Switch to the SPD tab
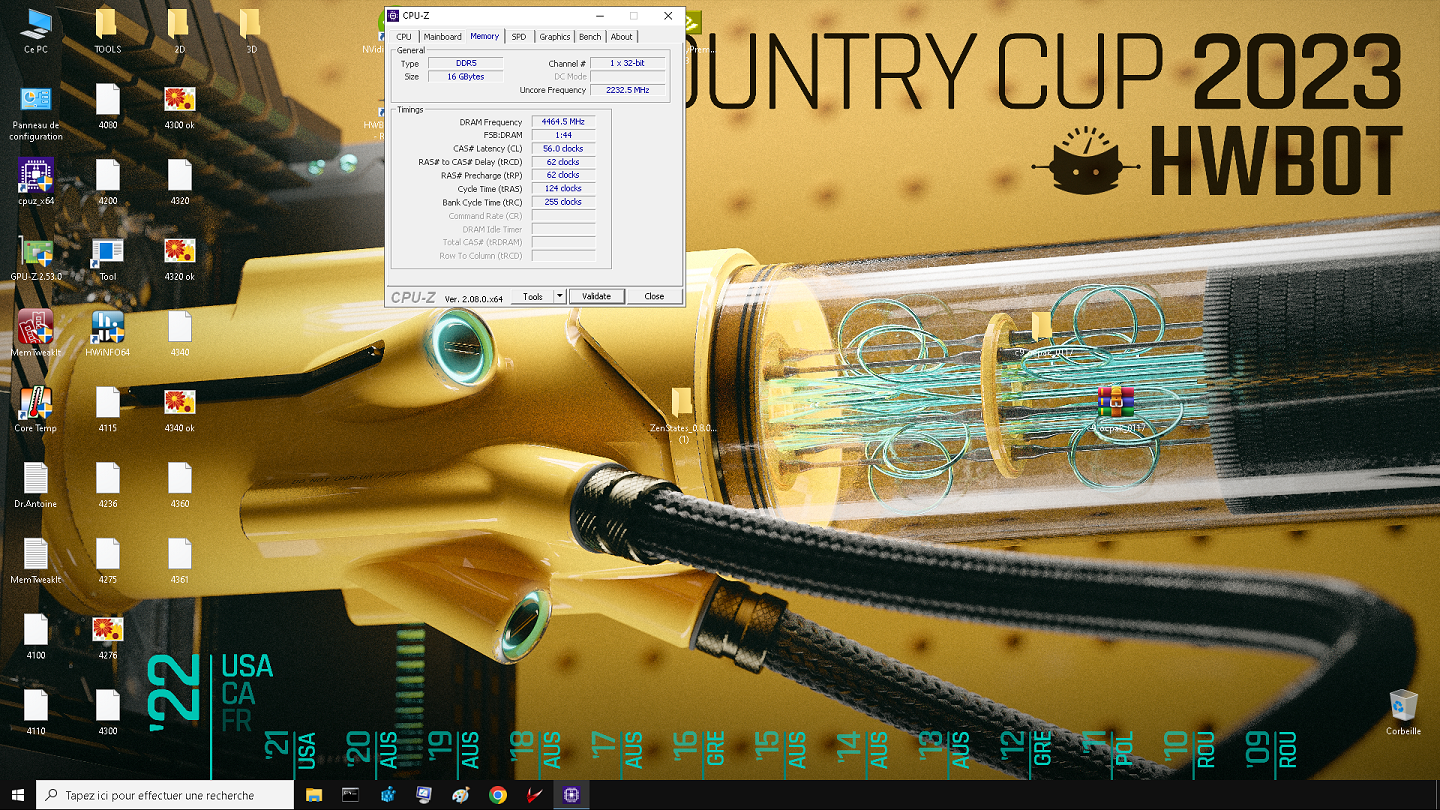 pyautogui.click(x=519, y=37)
